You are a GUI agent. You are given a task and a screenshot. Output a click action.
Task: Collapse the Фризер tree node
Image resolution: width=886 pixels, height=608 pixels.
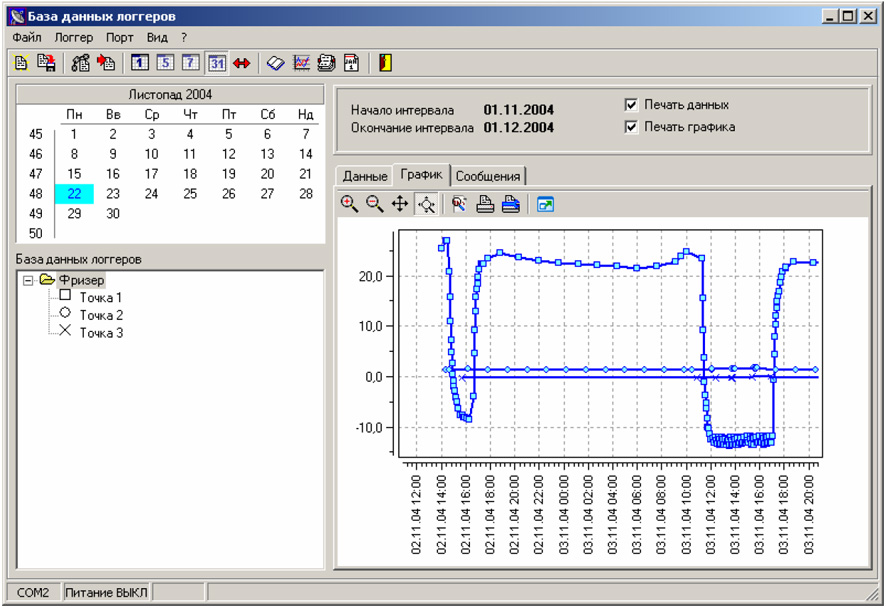[x=28, y=280]
